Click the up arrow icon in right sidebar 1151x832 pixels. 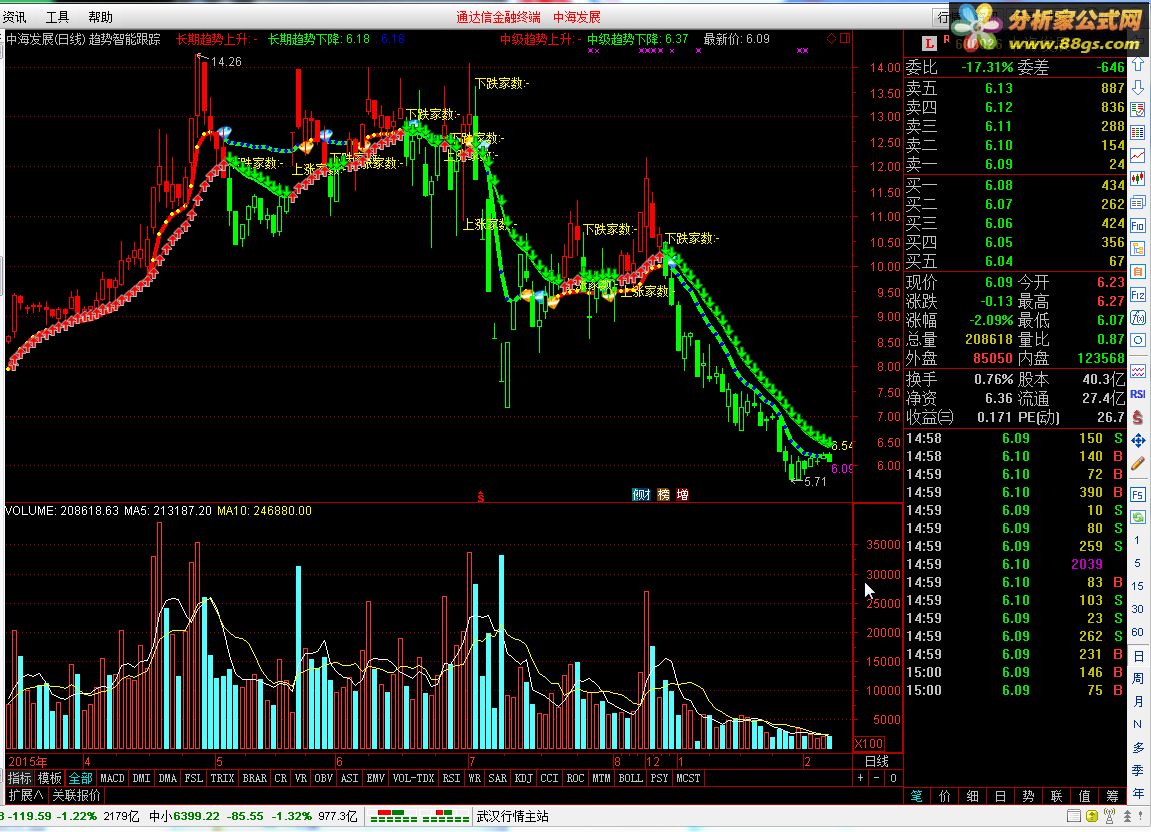(1138, 66)
